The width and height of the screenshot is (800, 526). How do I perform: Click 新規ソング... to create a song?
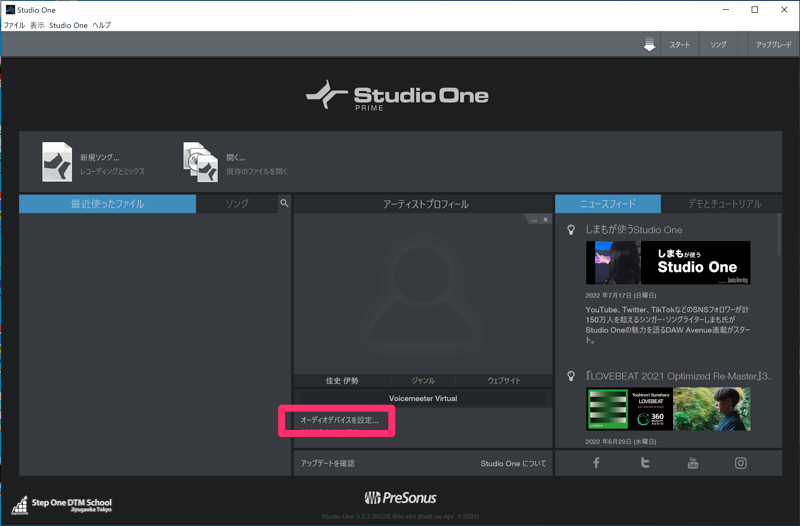click(99, 158)
